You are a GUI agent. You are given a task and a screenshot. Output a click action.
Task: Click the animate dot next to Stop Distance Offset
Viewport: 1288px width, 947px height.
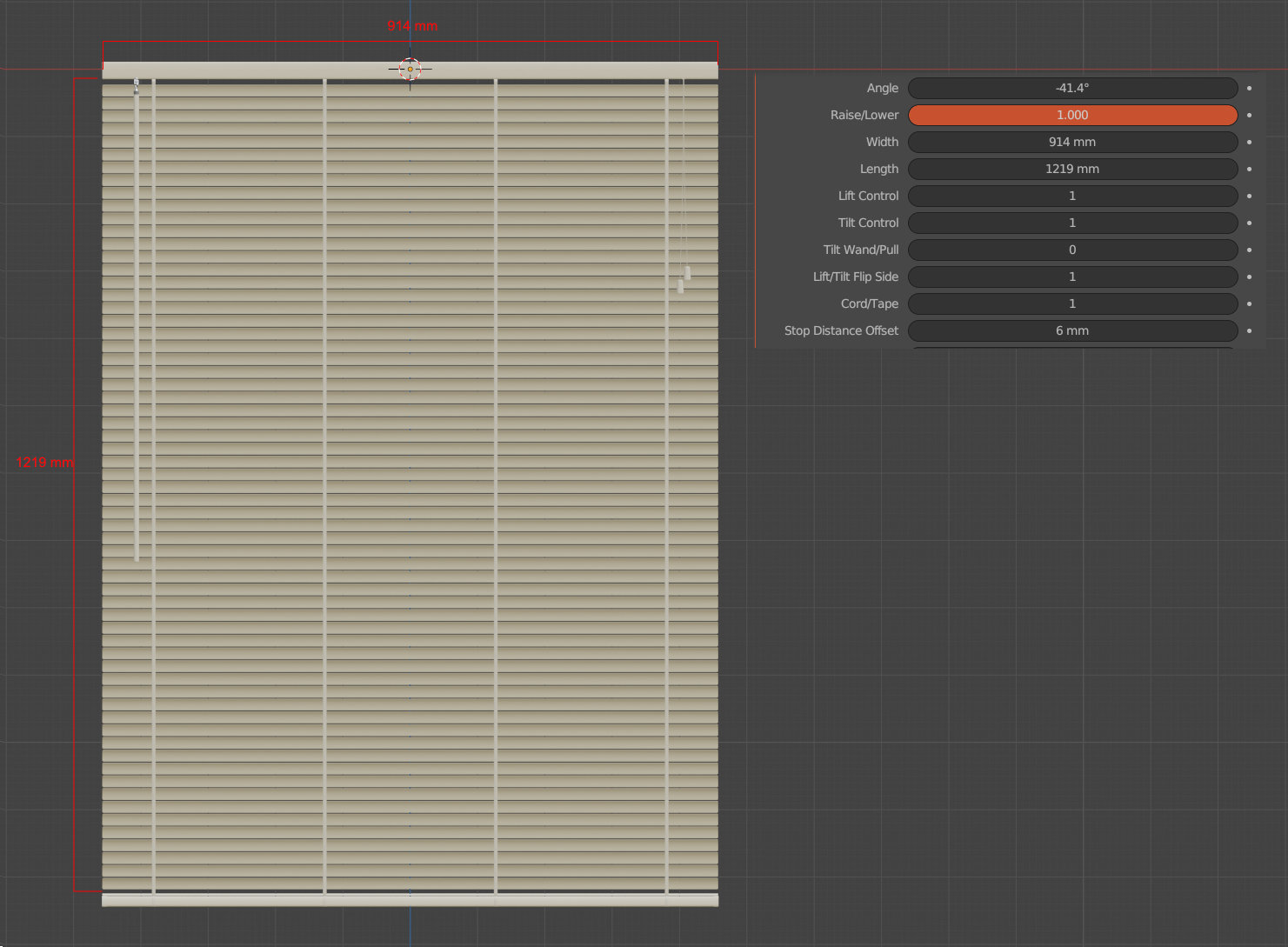click(x=1250, y=330)
